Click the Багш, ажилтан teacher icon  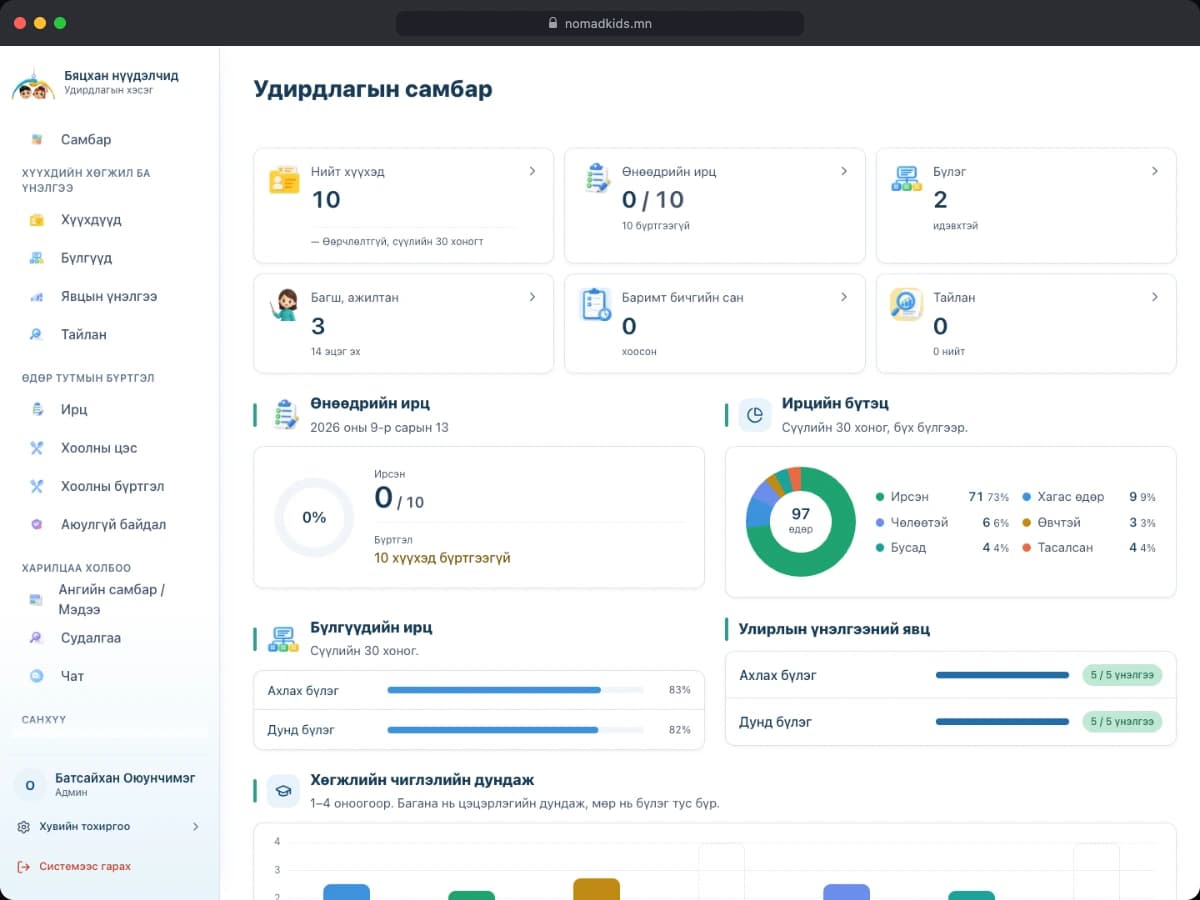point(285,304)
